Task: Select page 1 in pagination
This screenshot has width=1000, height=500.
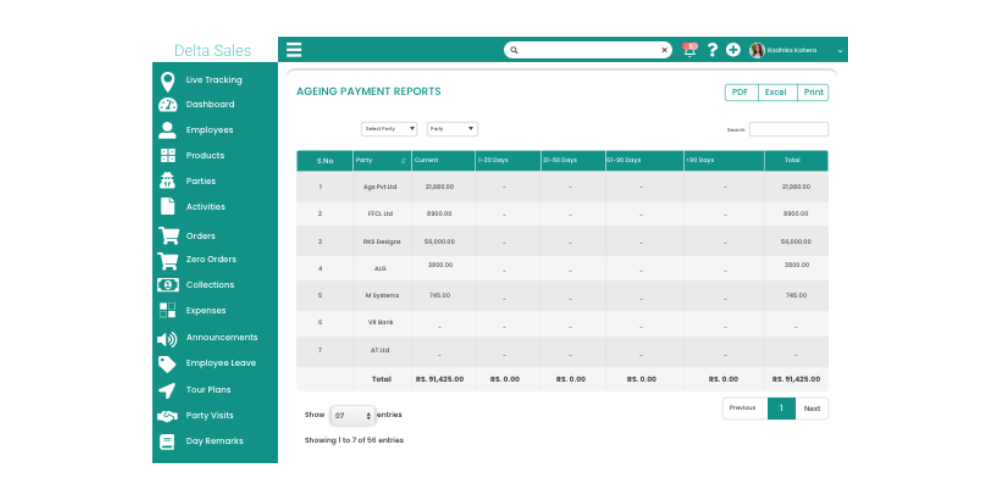Action: point(781,408)
